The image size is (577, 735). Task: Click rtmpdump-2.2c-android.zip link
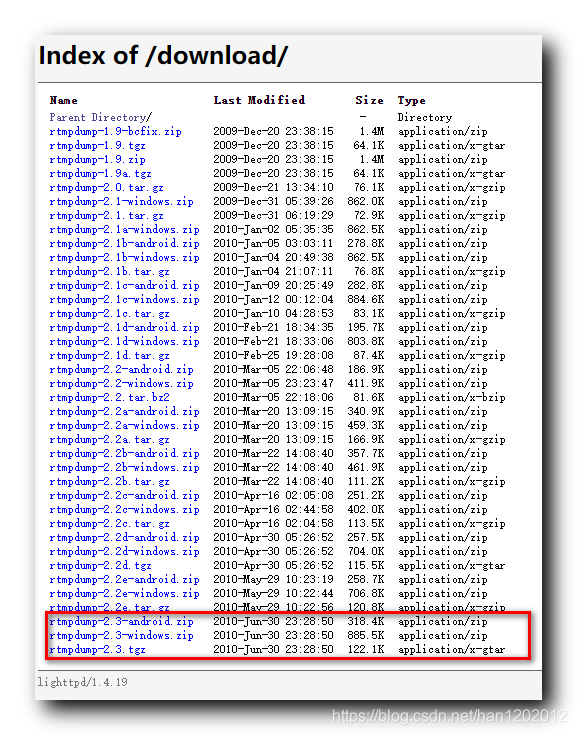click(124, 495)
